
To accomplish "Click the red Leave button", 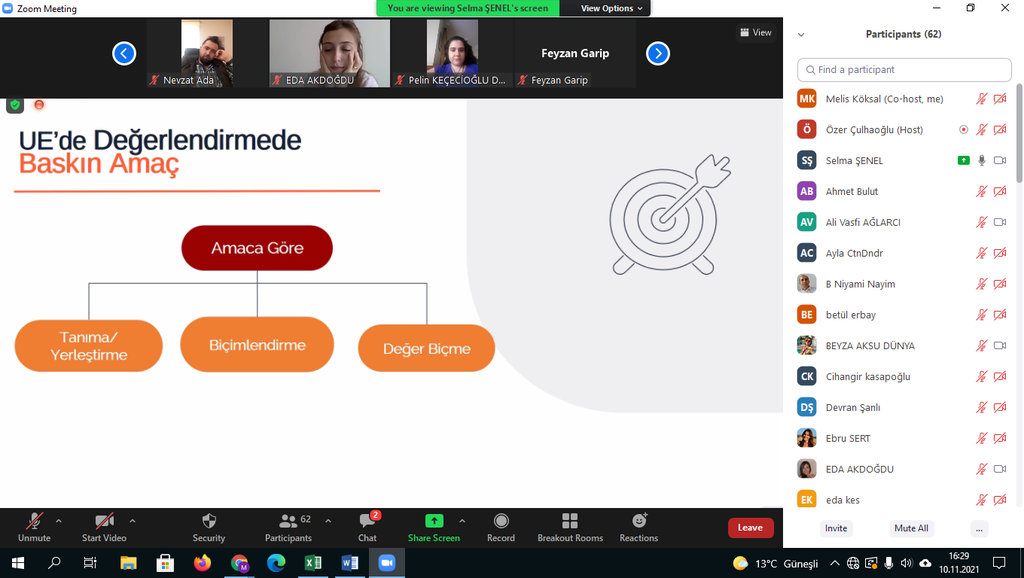I will [750, 528].
